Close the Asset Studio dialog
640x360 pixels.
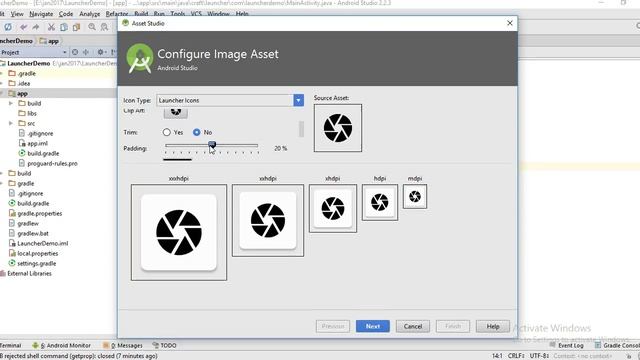(x=509, y=23)
